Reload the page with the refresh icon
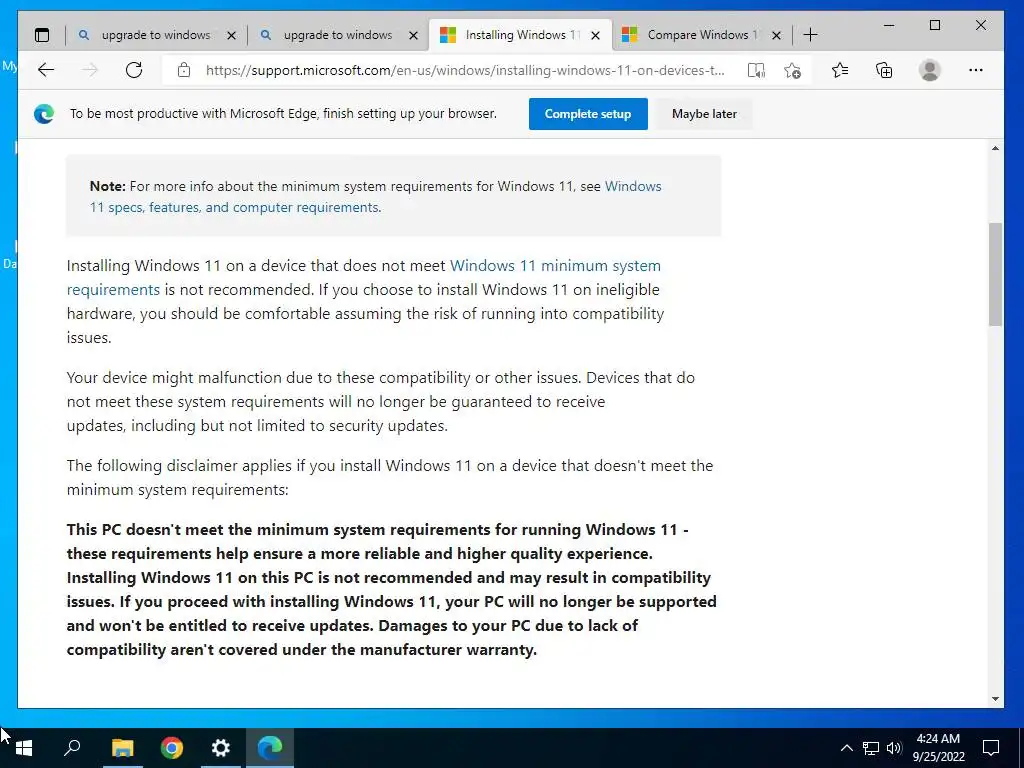Viewport: 1024px width, 768px height. pos(134,70)
